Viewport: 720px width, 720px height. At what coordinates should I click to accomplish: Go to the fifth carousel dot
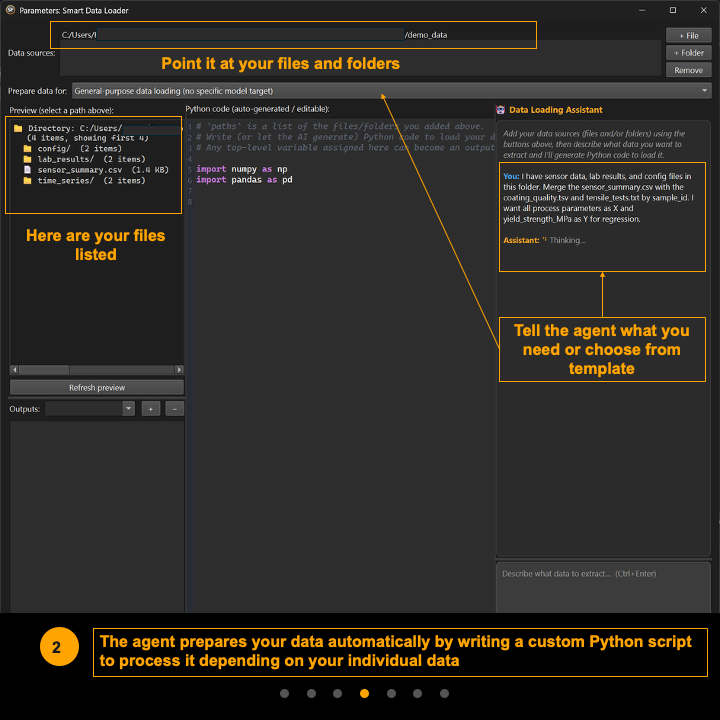(x=391, y=693)
